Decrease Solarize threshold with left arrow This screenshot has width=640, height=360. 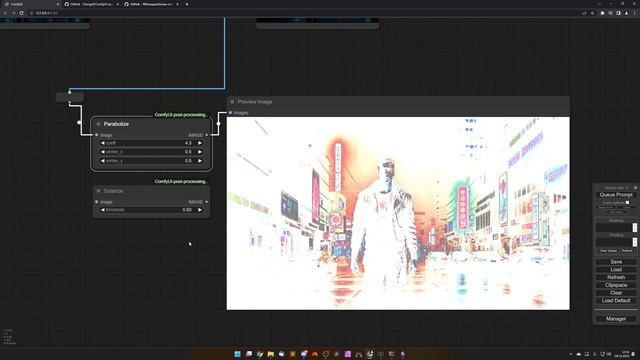point(102,210)
